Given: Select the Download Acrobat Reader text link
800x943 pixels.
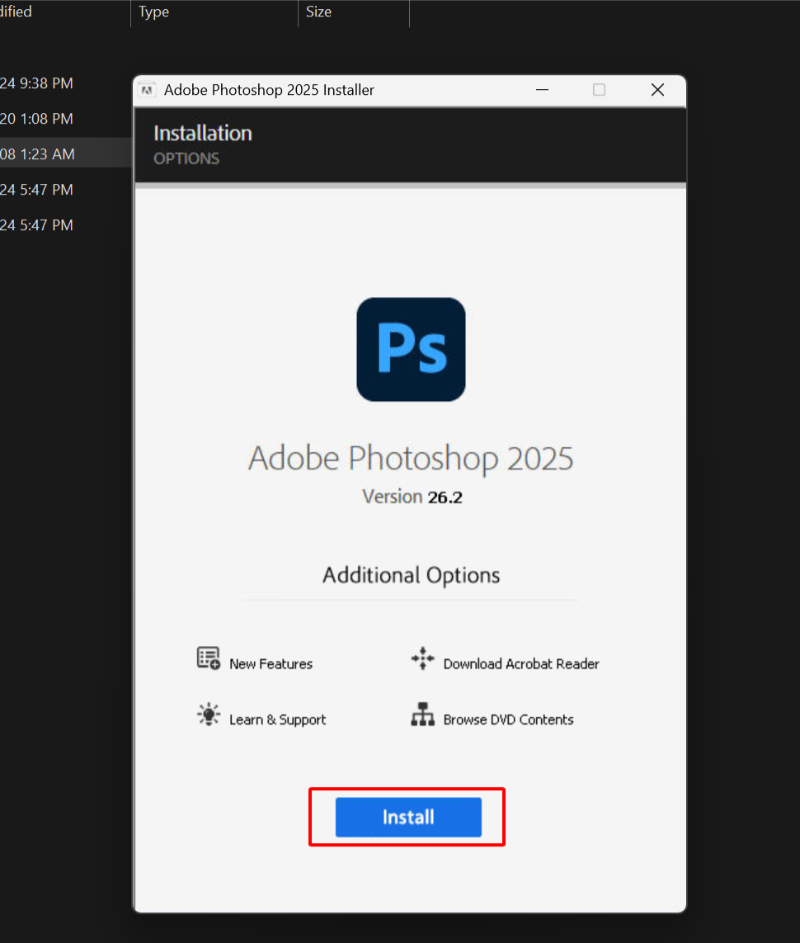Looking at the screenshot, I should [521, 664].
